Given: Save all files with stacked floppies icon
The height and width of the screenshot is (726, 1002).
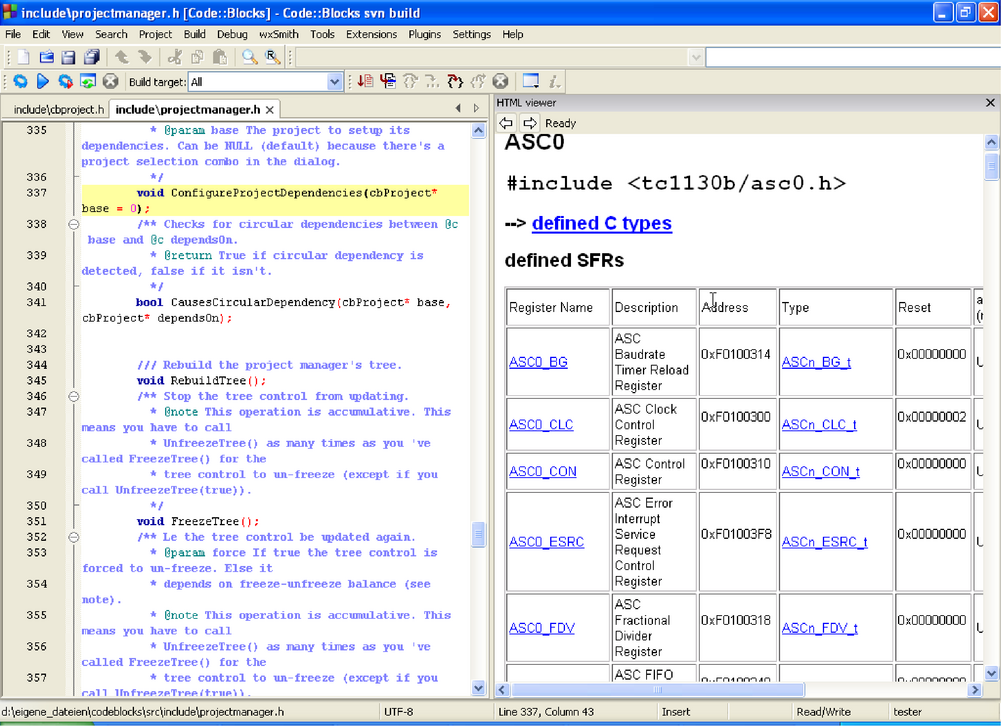Looking at the screenshot, I should 92,58.
